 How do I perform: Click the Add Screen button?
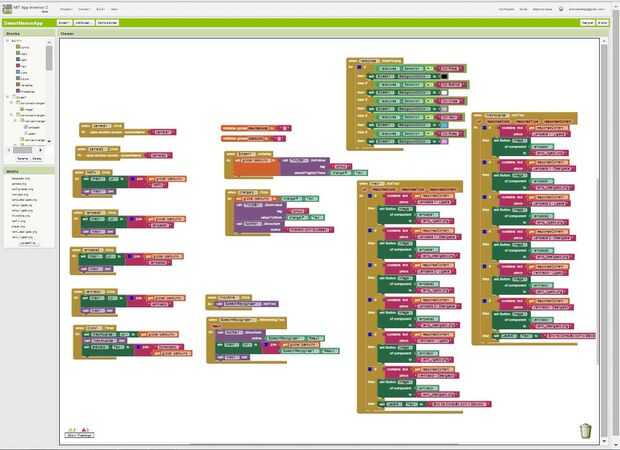point(84,23)
